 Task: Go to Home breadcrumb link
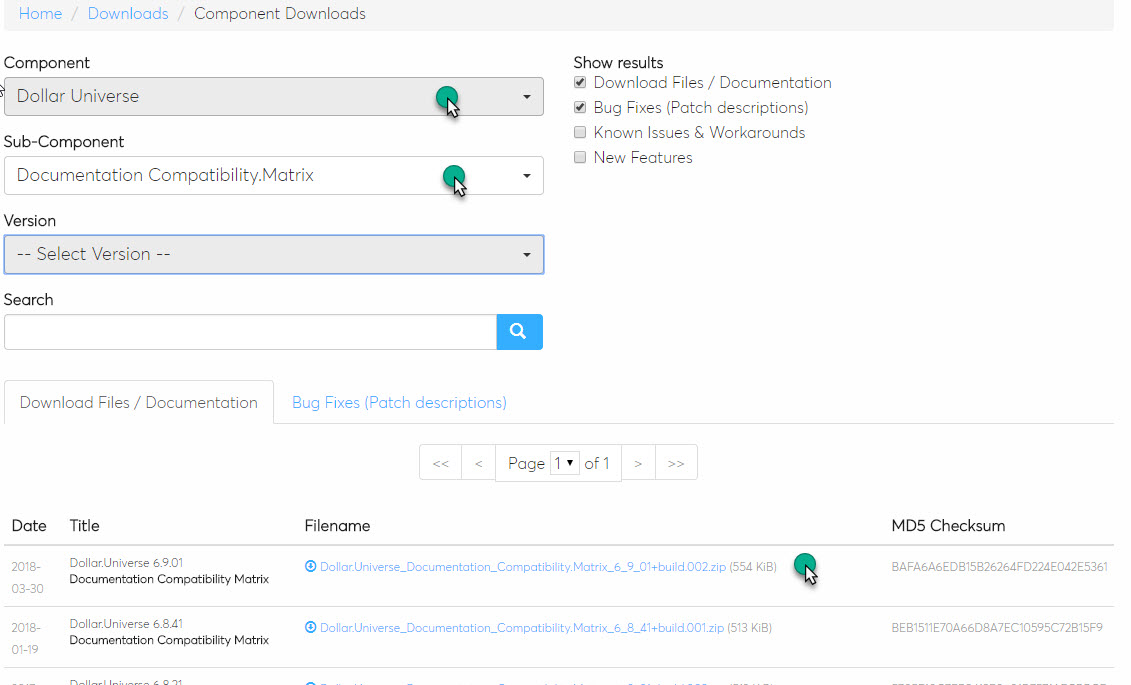[x=40, y=14]
